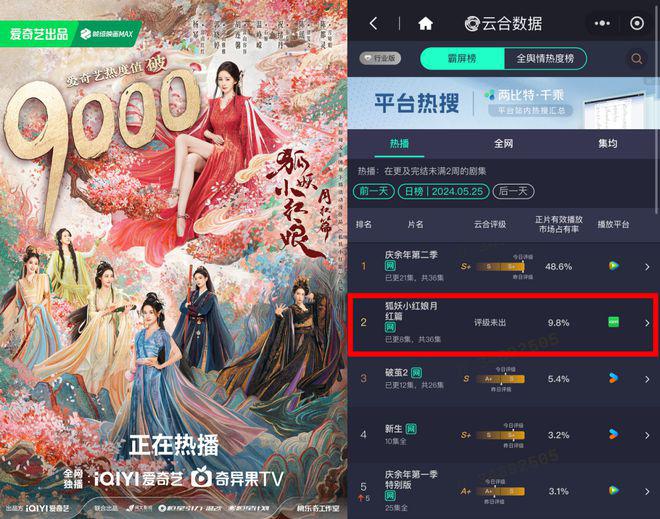Tap the circular target close icon
Image resolution: width=660 pixels, height=519 pixels.
(x=636, y=23)
